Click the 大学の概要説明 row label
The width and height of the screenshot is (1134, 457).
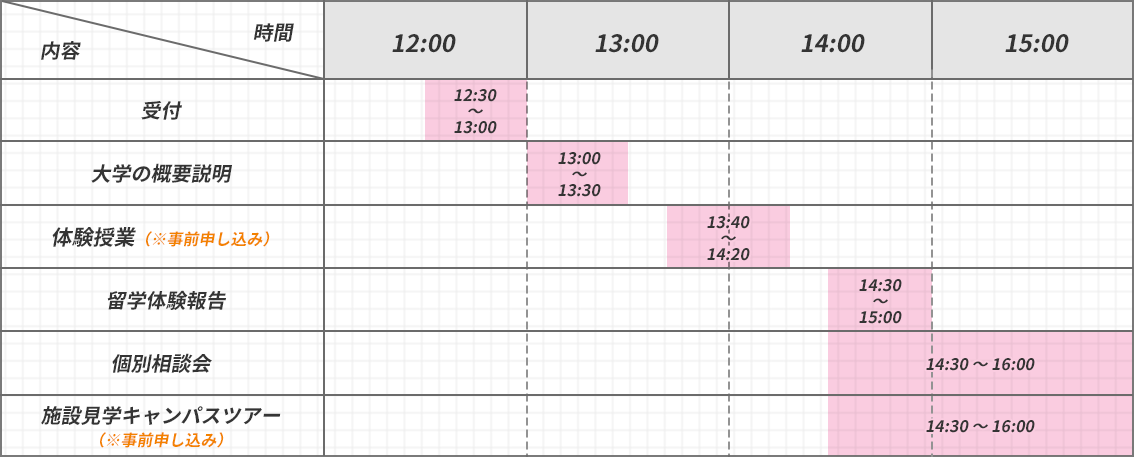pos(161,174)
